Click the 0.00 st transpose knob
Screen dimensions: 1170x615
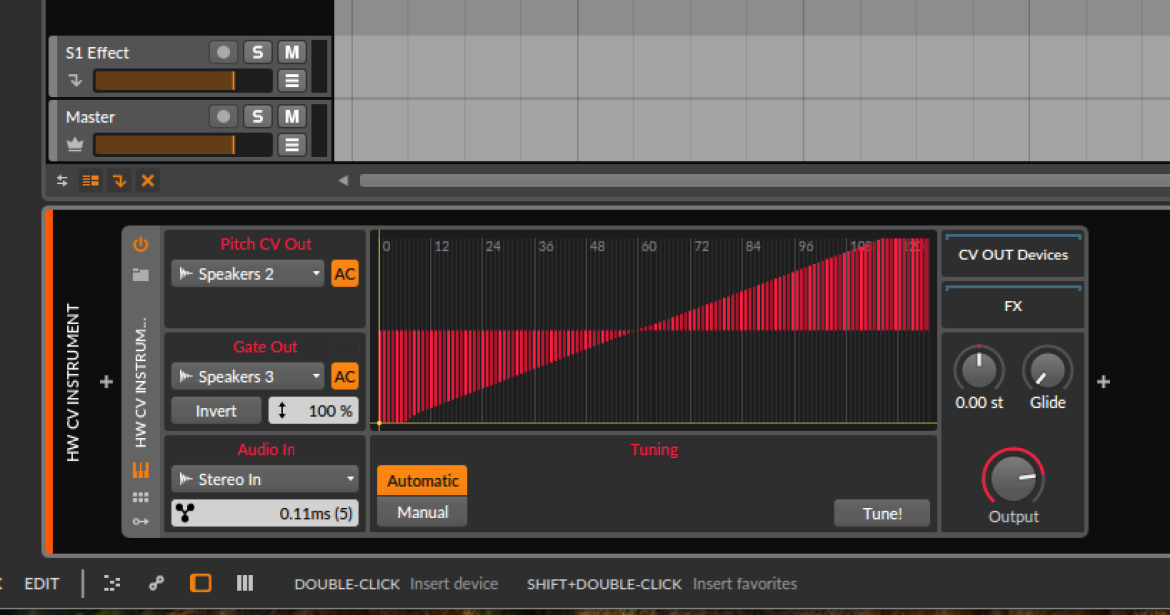979,369
